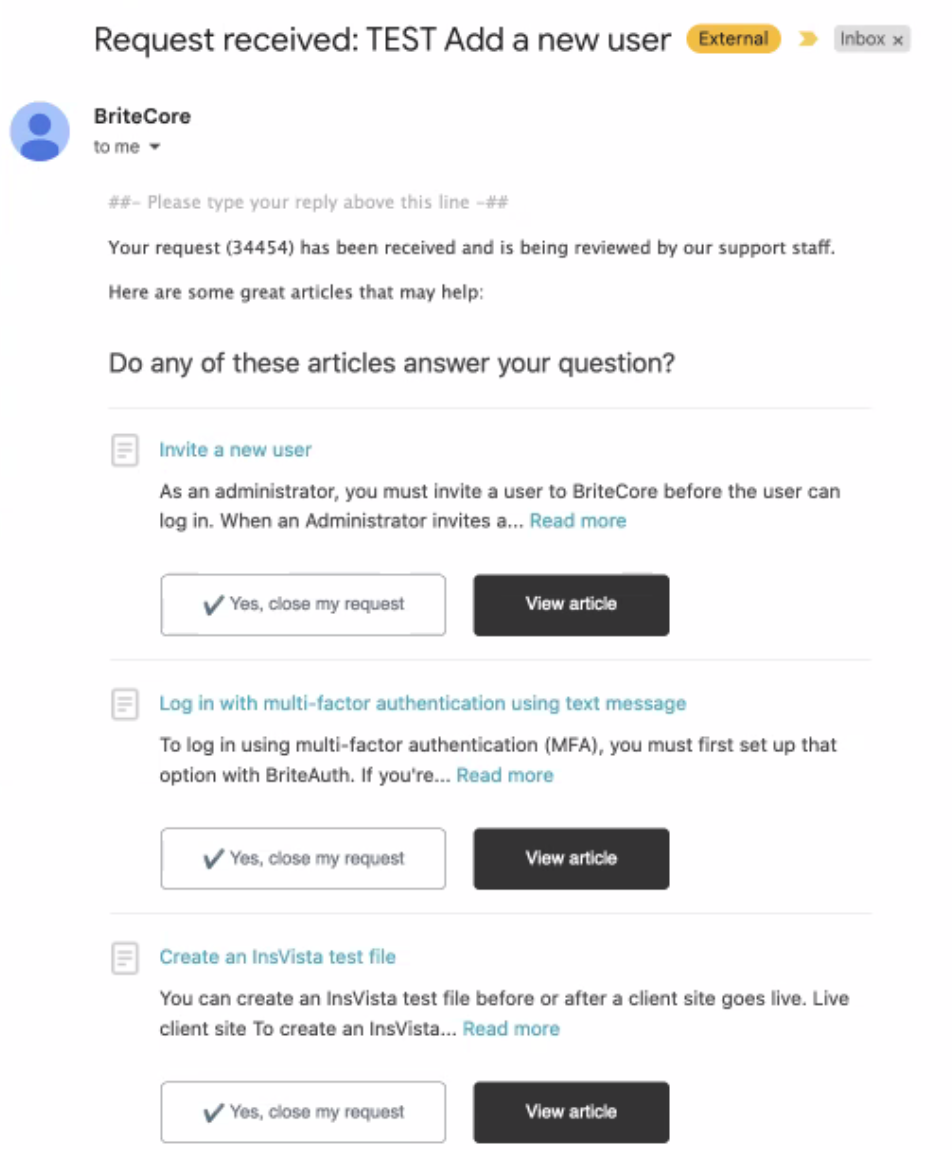Click 'Yes, close my request' under the MFA article
The width and height of the screenshot is (952, 1150).
[x=303, y=859]
